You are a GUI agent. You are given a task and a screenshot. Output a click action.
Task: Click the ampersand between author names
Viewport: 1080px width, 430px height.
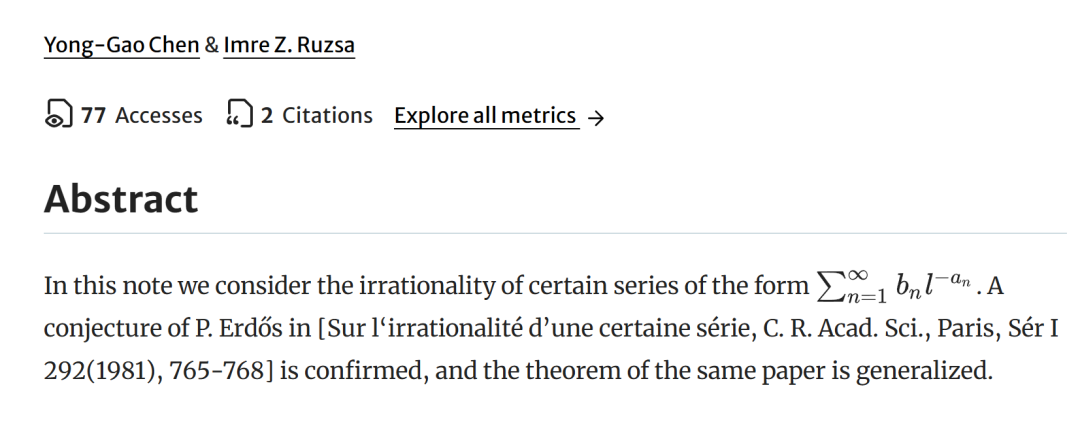coord(211,45)
